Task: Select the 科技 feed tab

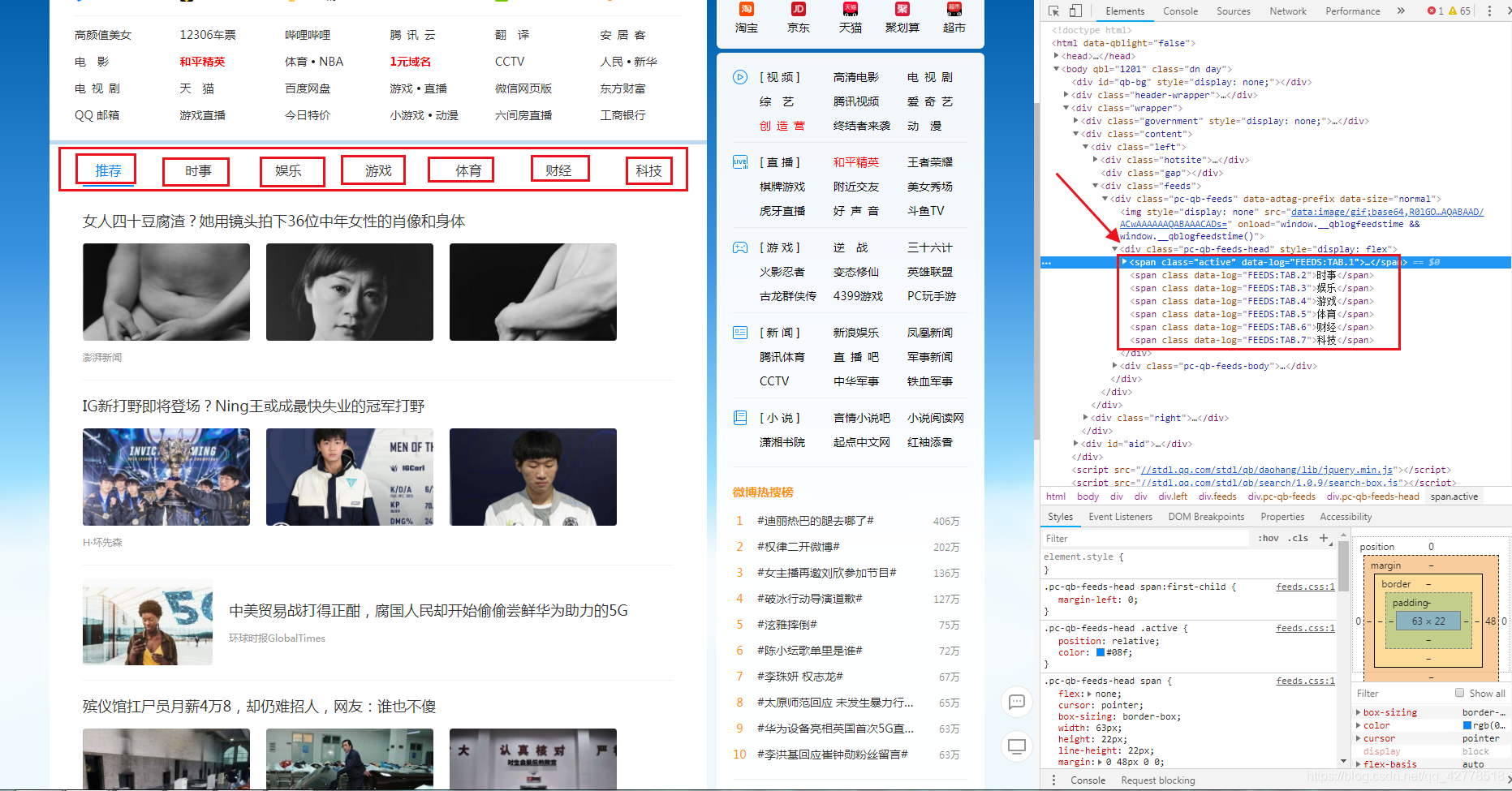Action: (648, 171)
